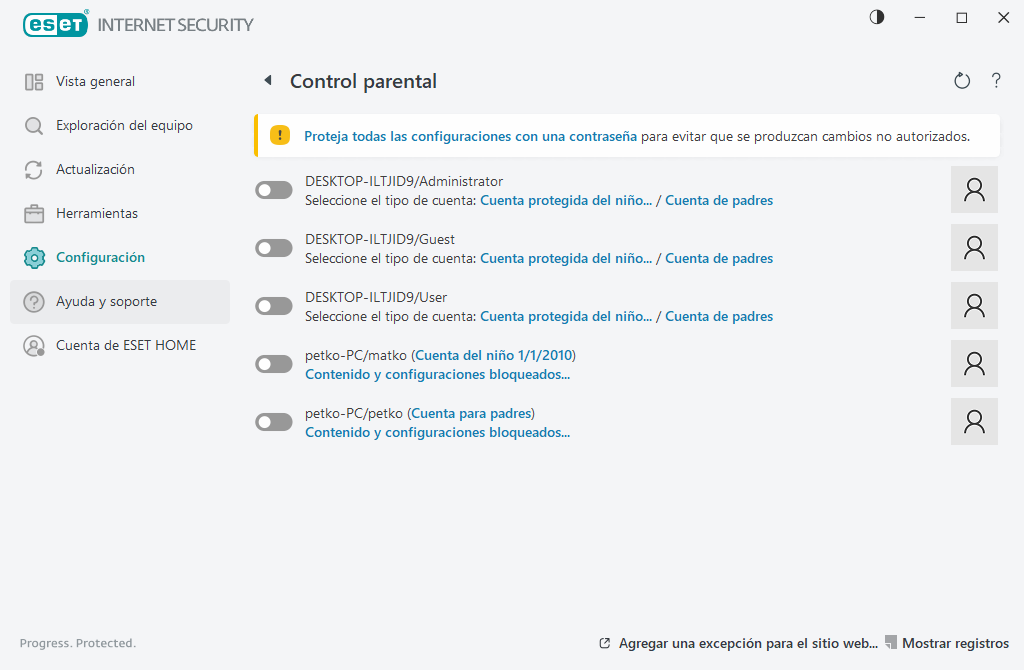Open Mostrar registros at the bottom
Image resolution: width=1024 pixels, height=670 pixels.
point(955,643)
